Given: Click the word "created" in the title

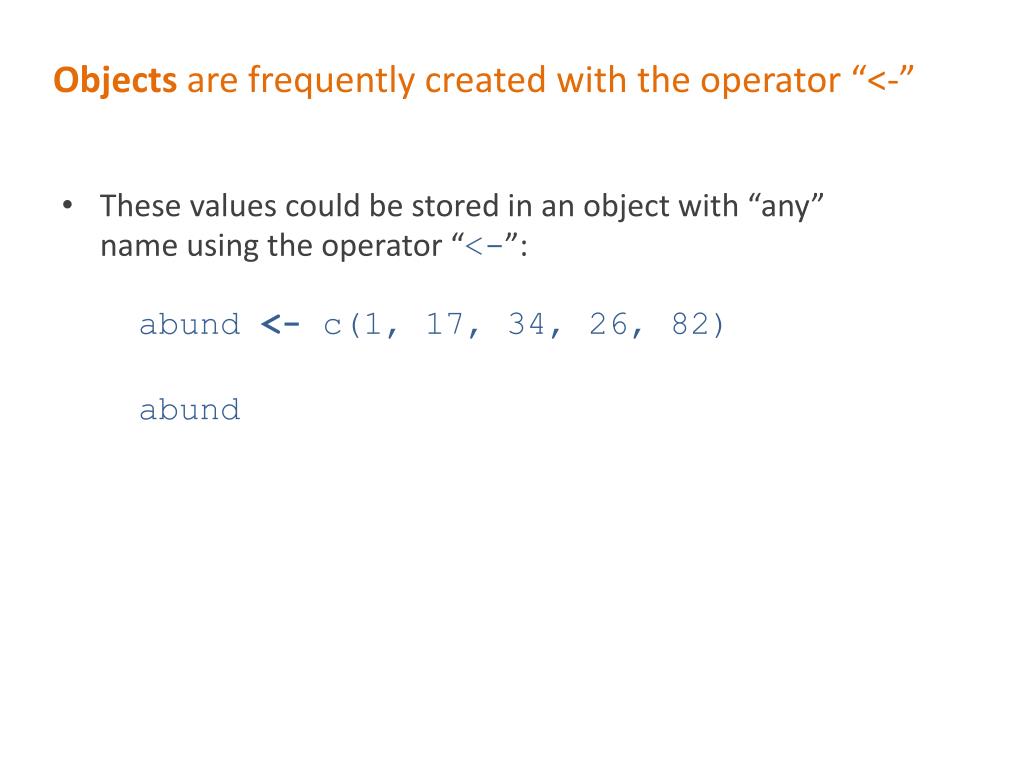Looking at the screenshot, I should 485,81.
